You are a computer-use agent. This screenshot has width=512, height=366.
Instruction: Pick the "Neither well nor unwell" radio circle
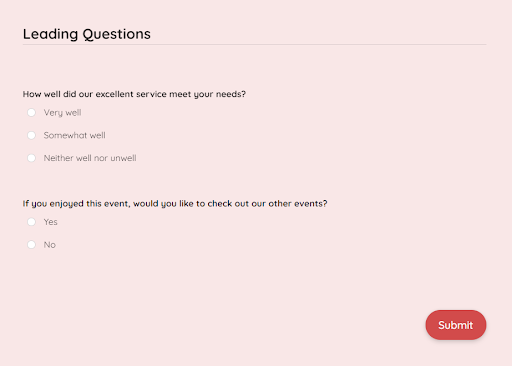click(31, 158)
